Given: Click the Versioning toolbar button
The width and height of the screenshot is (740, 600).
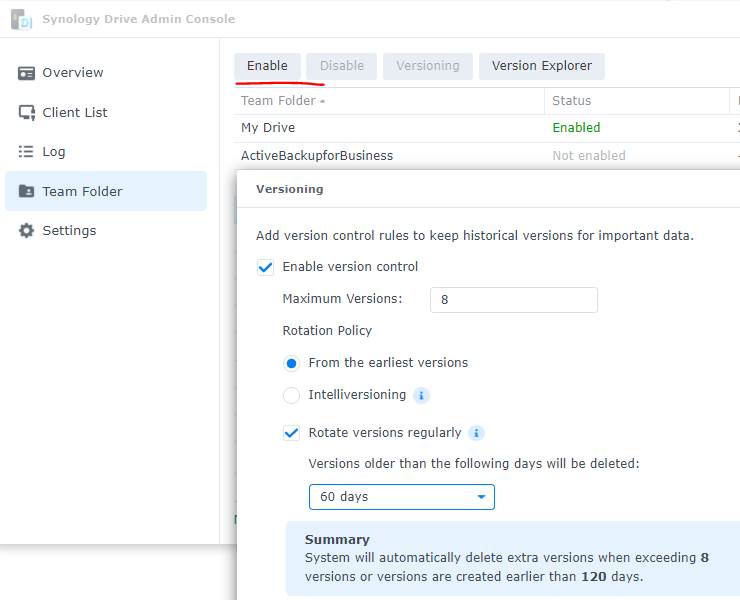Looking at the screenshot, I should [428, 66].
